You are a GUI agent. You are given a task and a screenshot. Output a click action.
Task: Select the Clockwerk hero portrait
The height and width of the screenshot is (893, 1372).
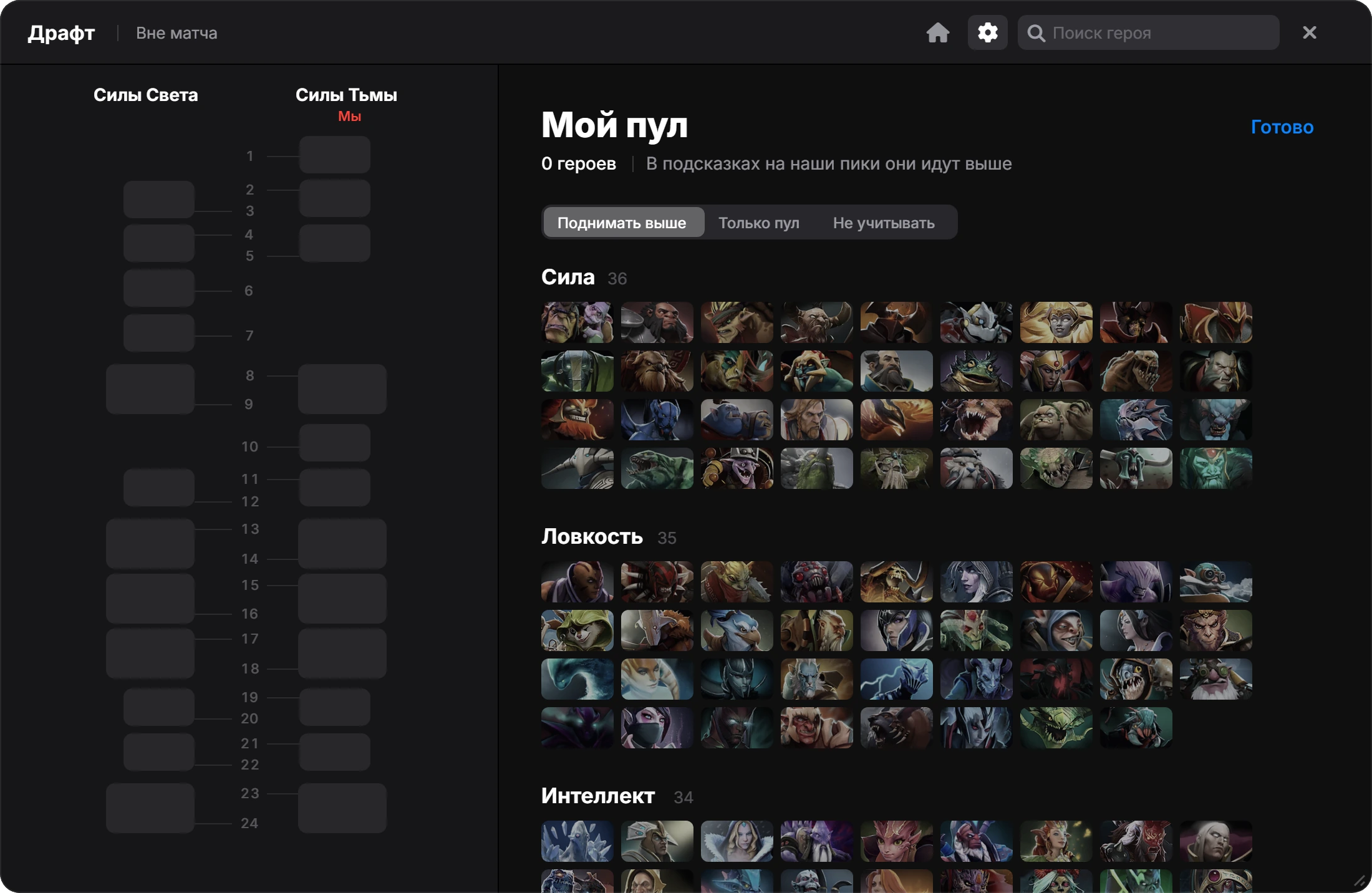point(976,322)
